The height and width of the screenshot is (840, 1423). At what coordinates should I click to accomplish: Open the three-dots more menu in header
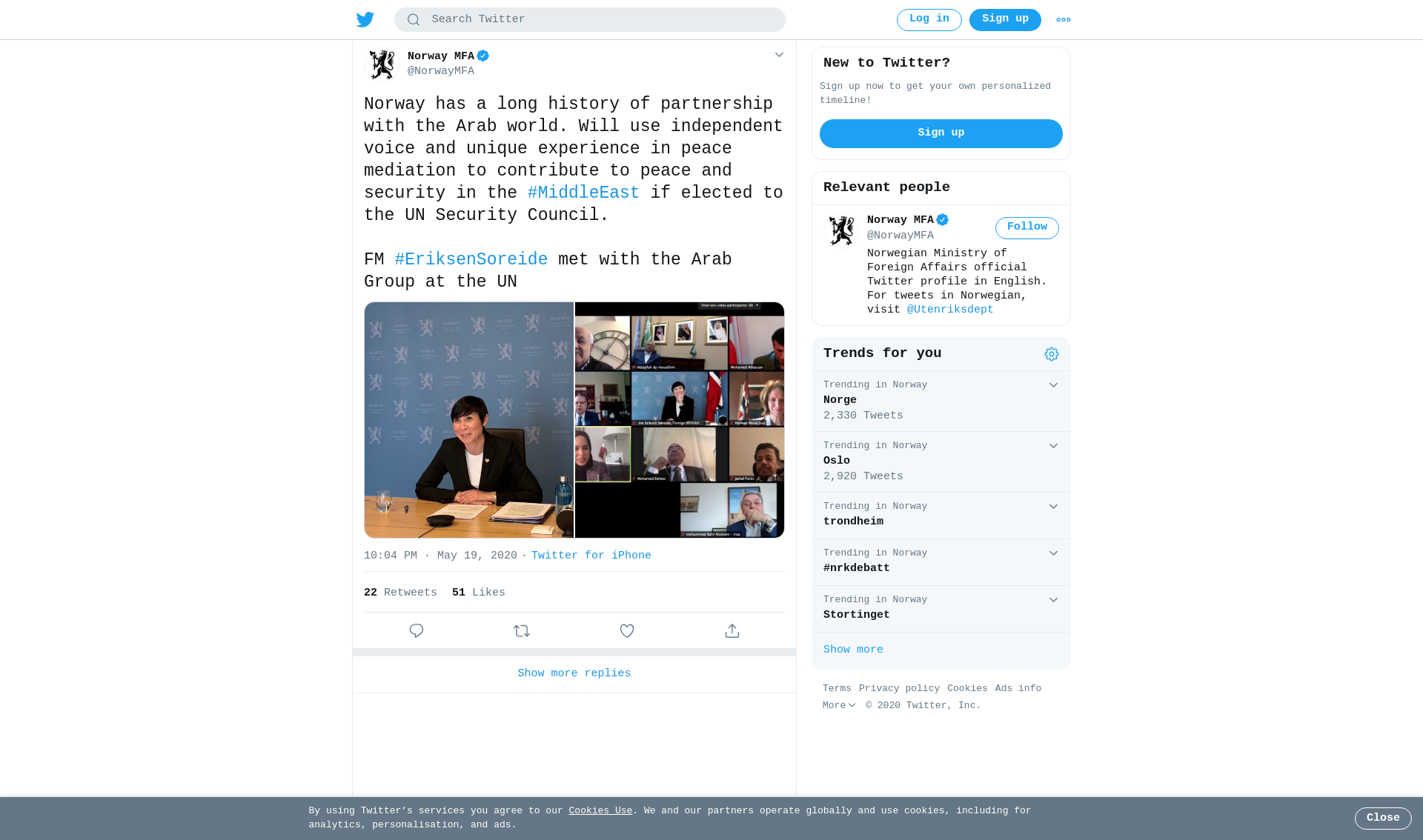pyautogui.click(x=1064, y=20)
